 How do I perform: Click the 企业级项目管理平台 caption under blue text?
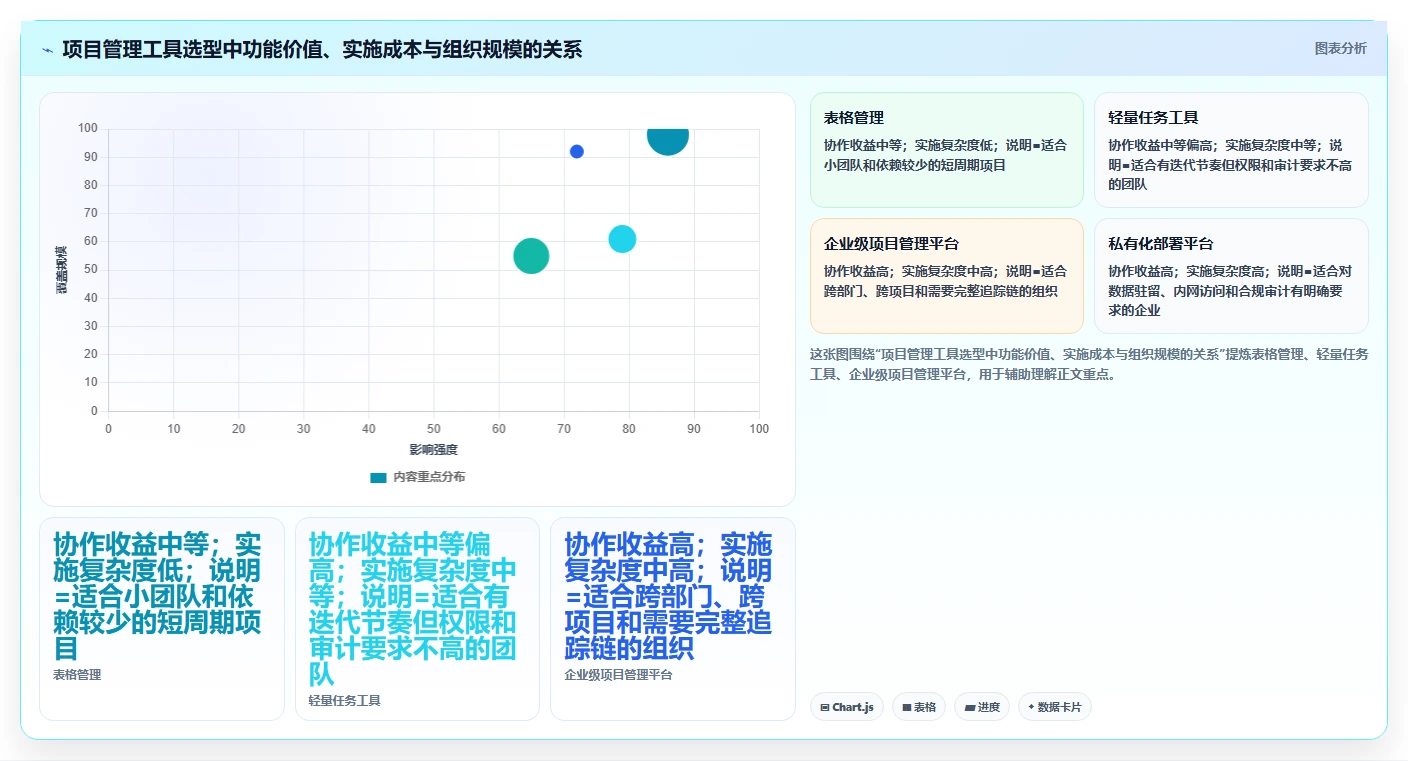pyautogui.click(x=618, y=675)
